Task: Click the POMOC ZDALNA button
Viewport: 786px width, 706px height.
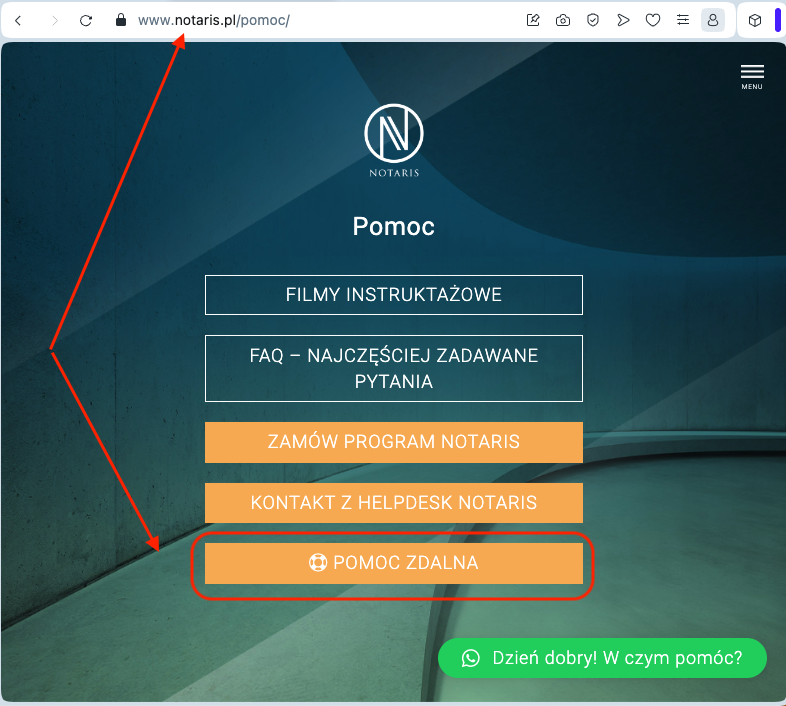Action: (x=394, y=564)
